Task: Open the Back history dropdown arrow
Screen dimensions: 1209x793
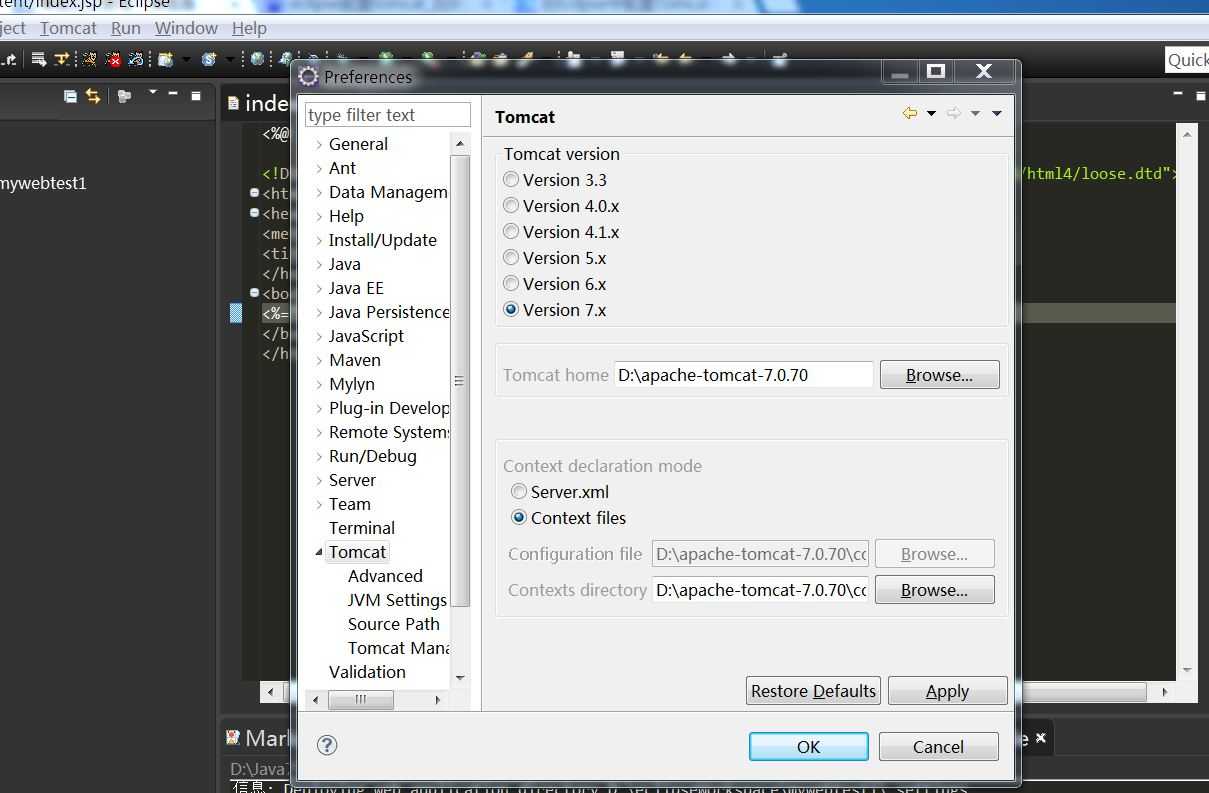Action: pos(931,114)
